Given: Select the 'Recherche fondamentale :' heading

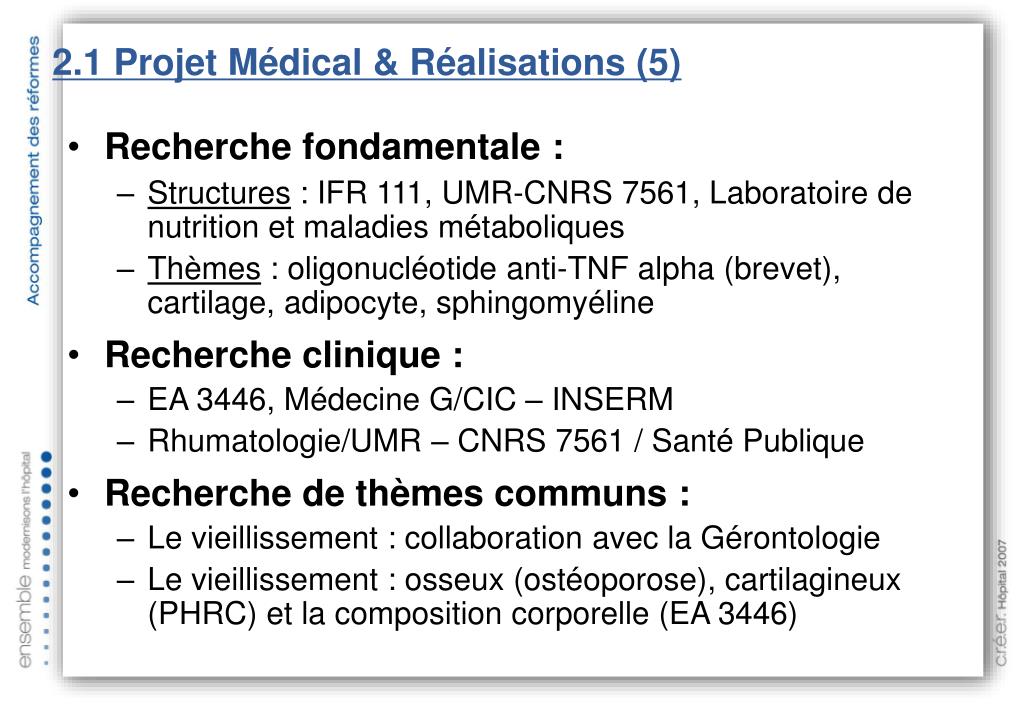Looking at the screenshot, I should point(334,146).
